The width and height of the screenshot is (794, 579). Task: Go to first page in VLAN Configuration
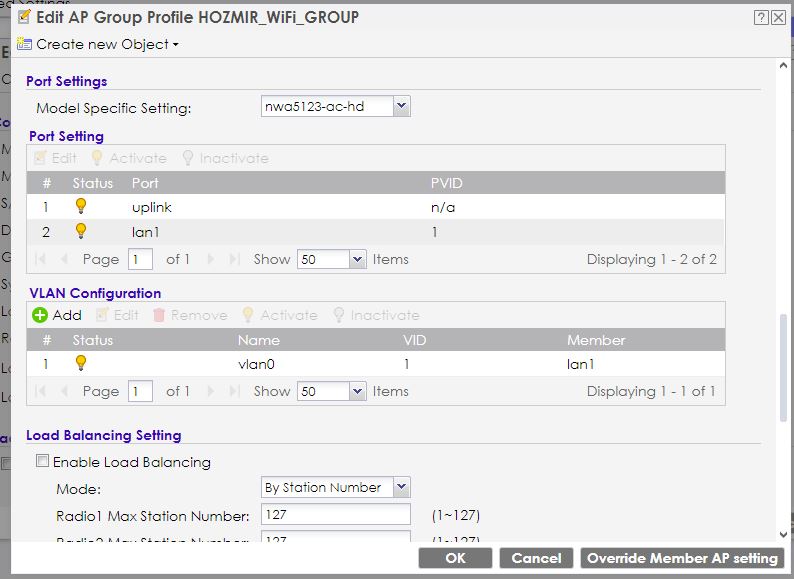[41, 392]
